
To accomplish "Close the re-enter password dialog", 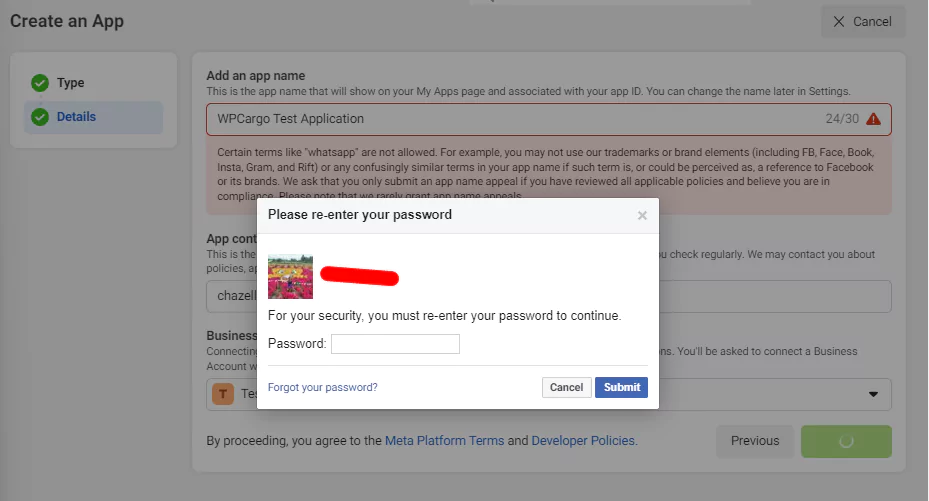I will (642, 215).
